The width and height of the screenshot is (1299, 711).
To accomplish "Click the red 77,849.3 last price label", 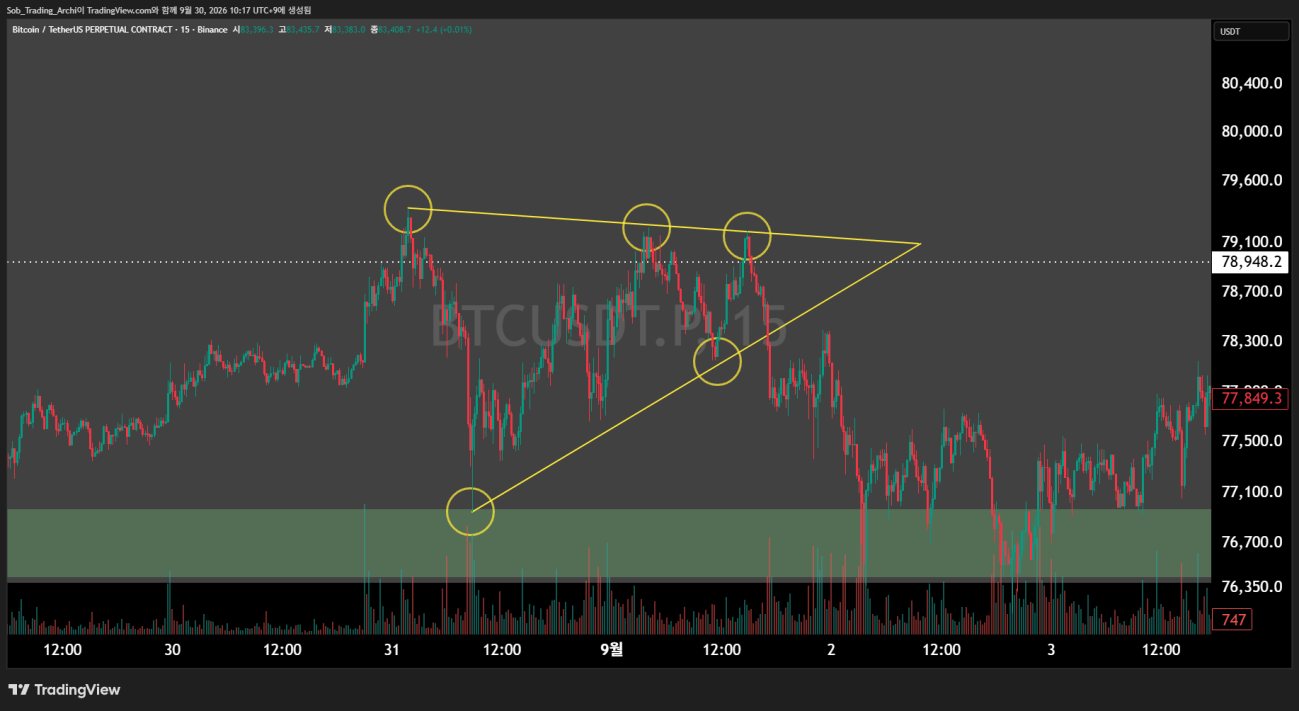I will click(1251, 399).
